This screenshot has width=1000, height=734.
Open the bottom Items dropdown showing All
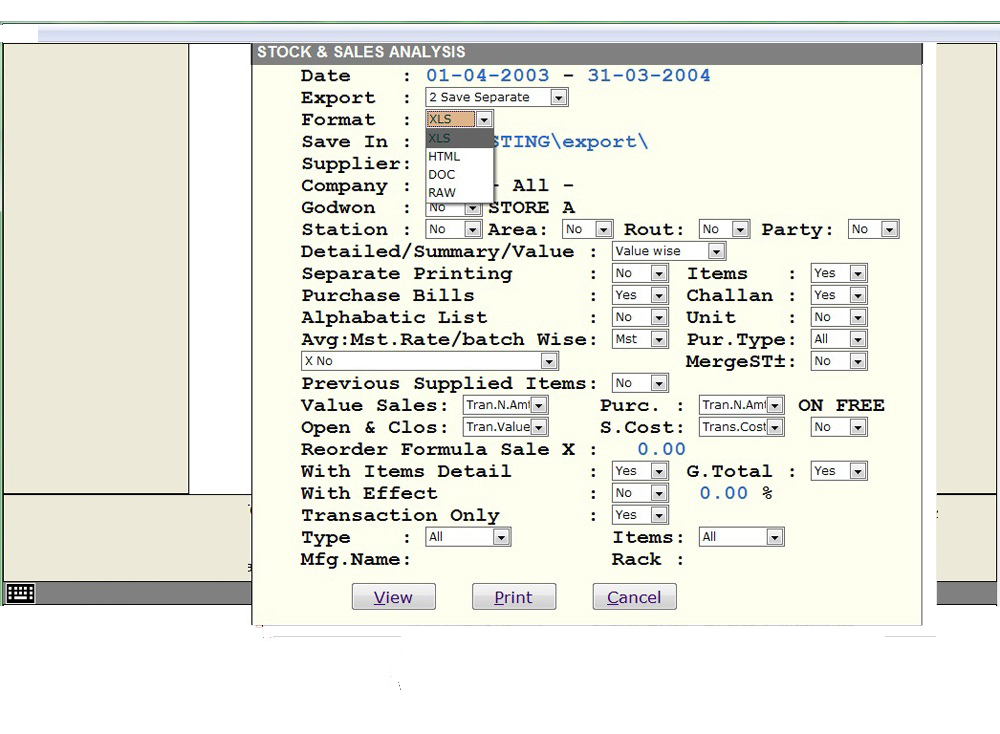[741, 537]
